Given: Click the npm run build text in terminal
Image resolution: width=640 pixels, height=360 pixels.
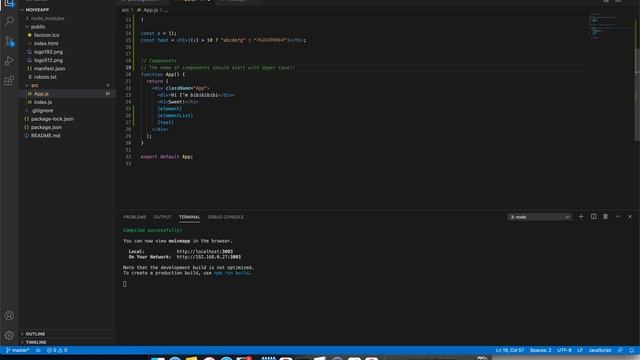Looking at the screenshot, I should click(231, 273).
